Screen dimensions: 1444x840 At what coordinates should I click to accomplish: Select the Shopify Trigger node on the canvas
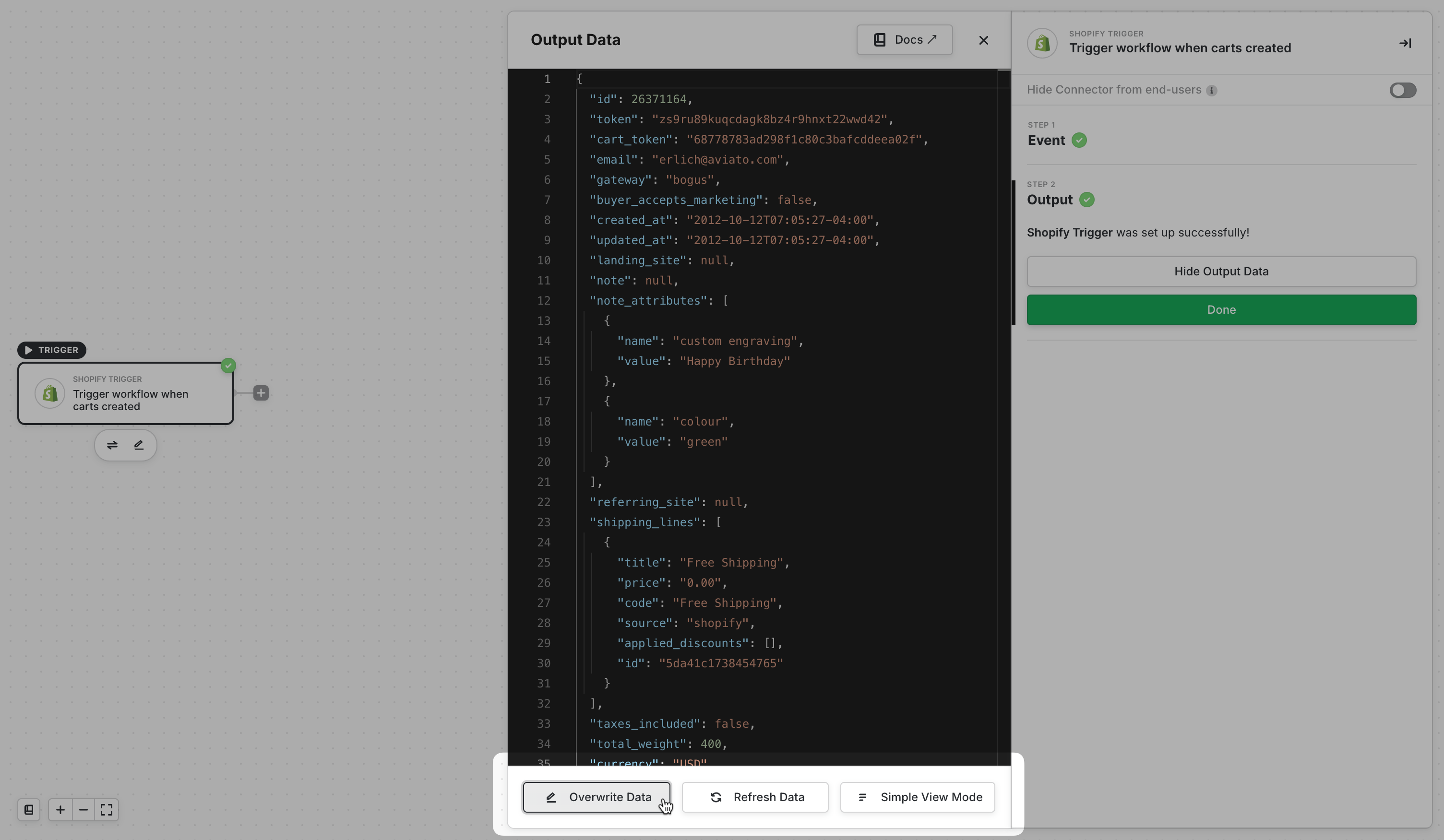pos(125,394)
